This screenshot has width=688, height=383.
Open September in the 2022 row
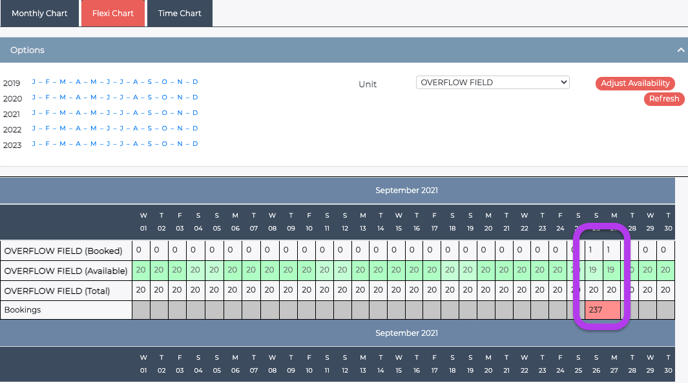(150, 129)
